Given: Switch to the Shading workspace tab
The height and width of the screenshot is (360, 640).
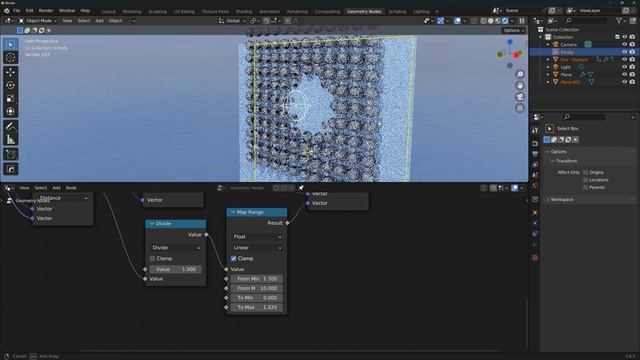Looking at the screenshot, I should (x=244, y=11).
